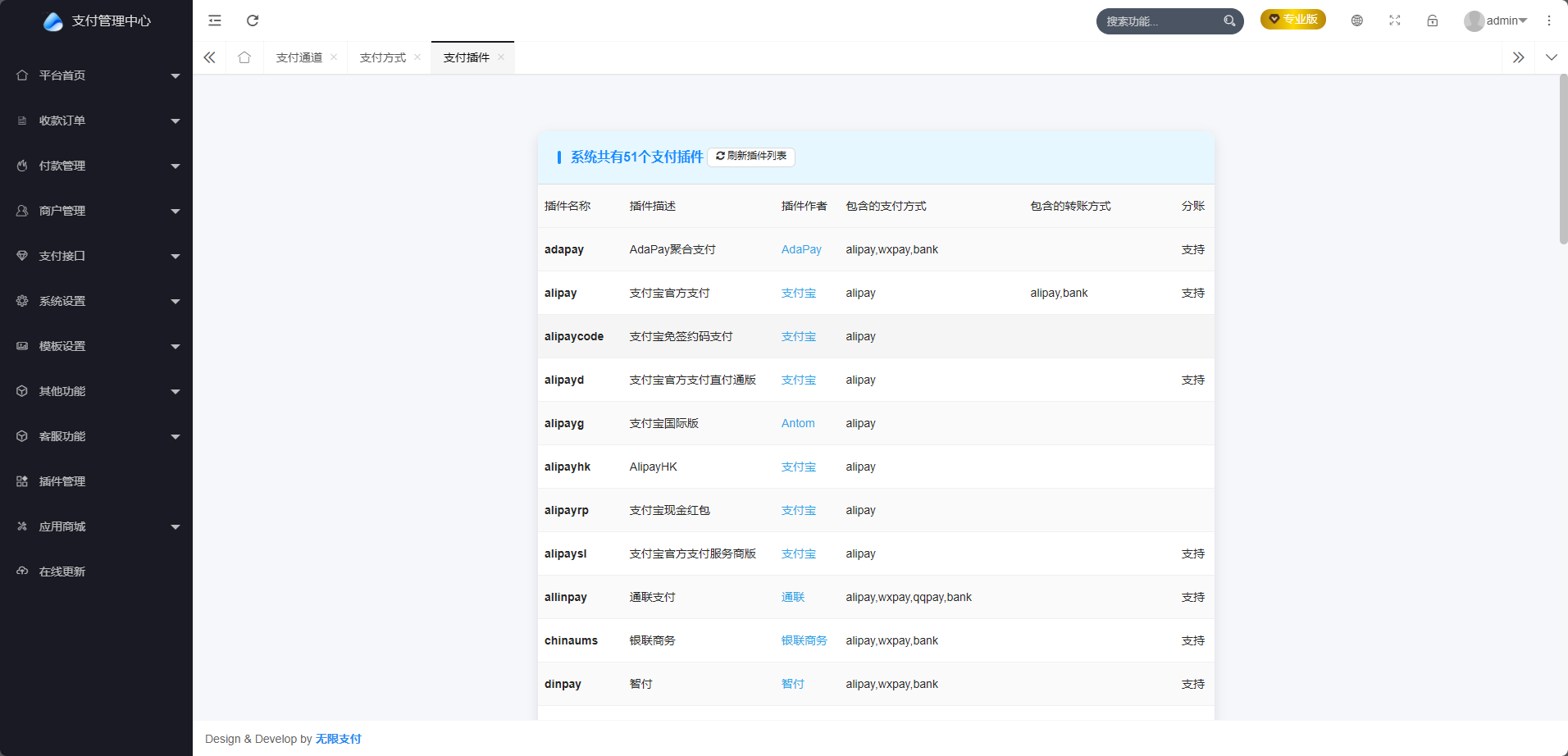Click the allinpay plugin name
1568x756 pixels.
[x=566, y=597]
